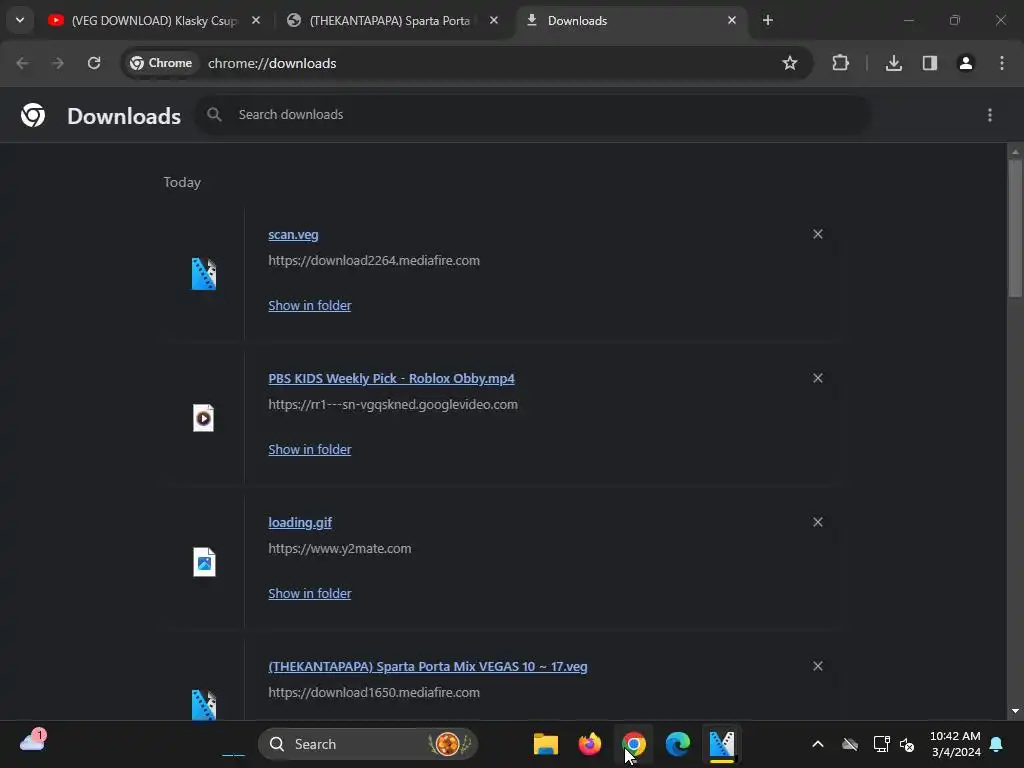The height and width of the screenshot is (768, 1024).
Task: Go forward with the forward arrow
Action: point(58,63)
